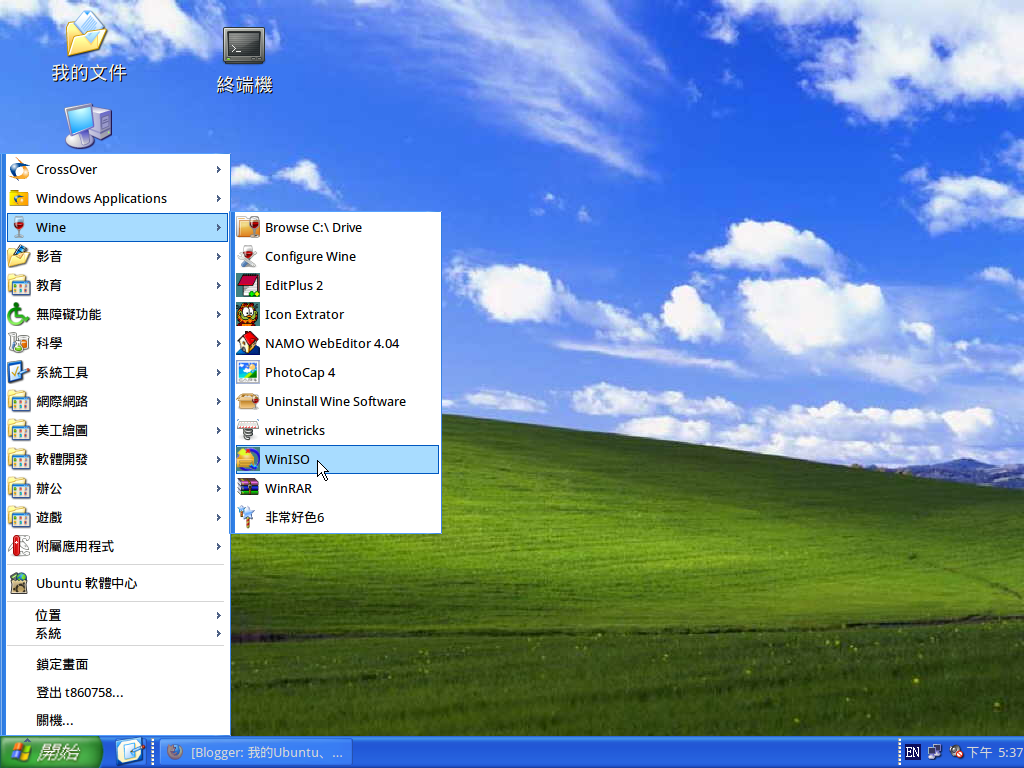The image size is (1024, 768).
Task: Expand the Windows Applications submenu arrow
Action: click(219, 199)
